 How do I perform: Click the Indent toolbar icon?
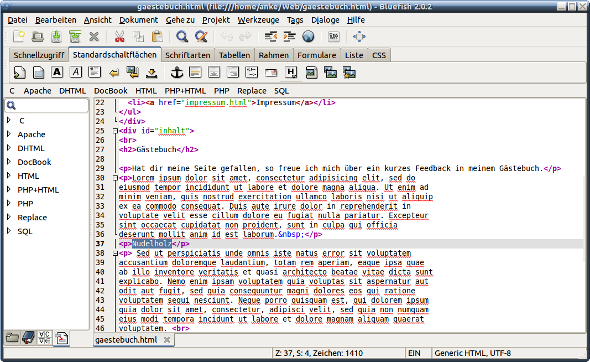(x=289, y=37)
